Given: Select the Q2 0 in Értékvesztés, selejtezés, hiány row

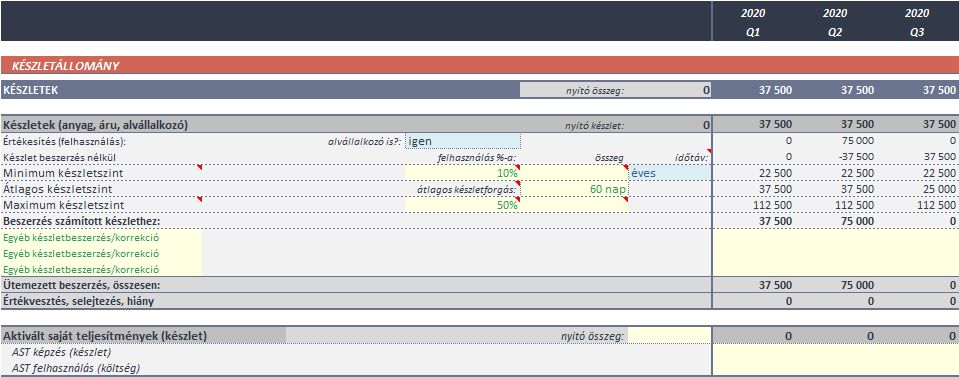Looking at the screenshot, I should [870, 301].
